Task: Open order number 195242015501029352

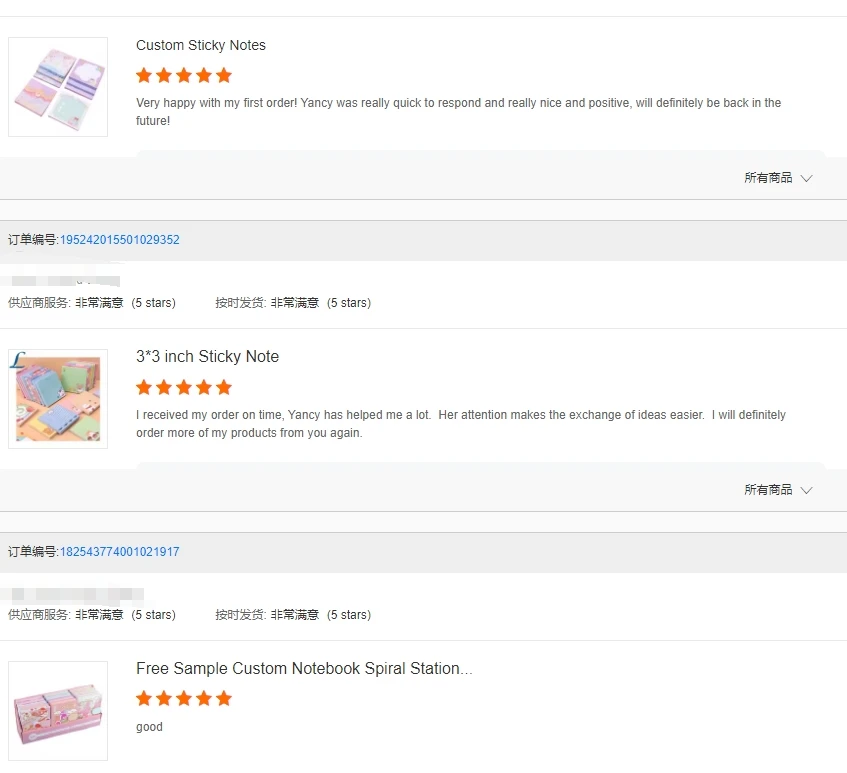Action: [x=120, y=240]
